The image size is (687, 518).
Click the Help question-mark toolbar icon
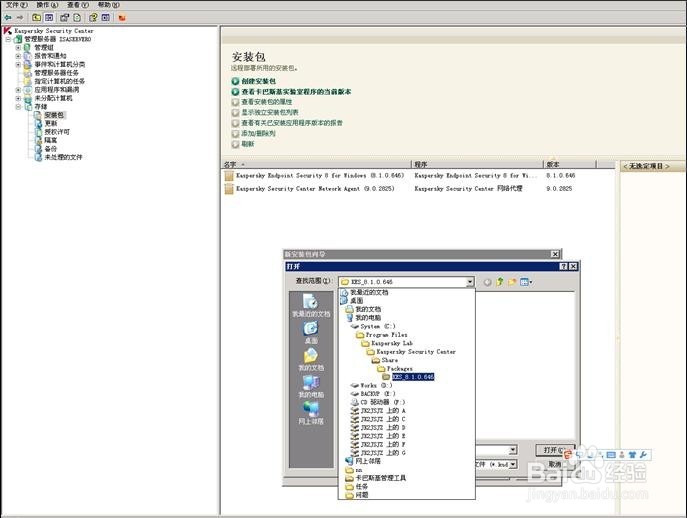coord(93,18)
